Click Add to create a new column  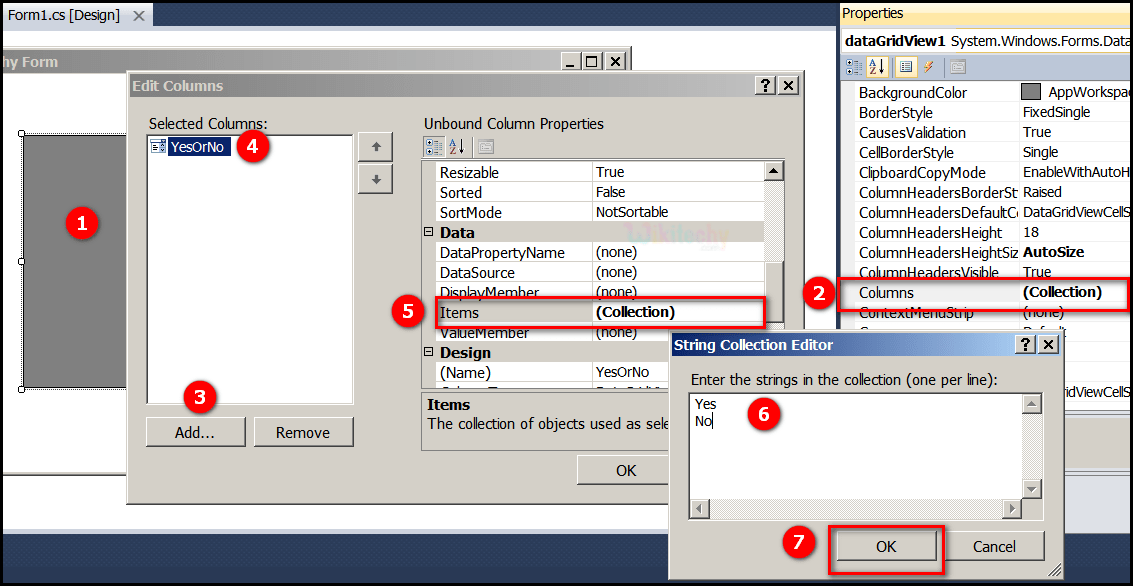pyautogui.click(x=195, y=431)
